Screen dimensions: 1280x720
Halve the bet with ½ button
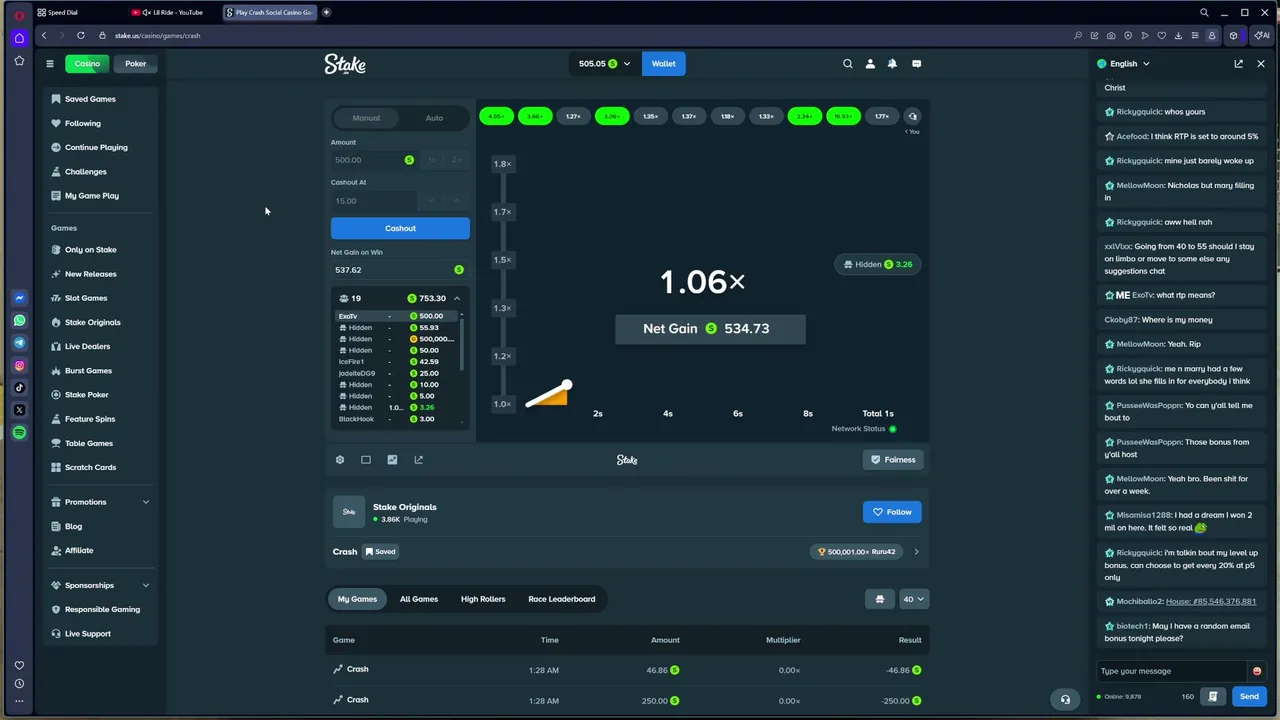click(431, 160)
